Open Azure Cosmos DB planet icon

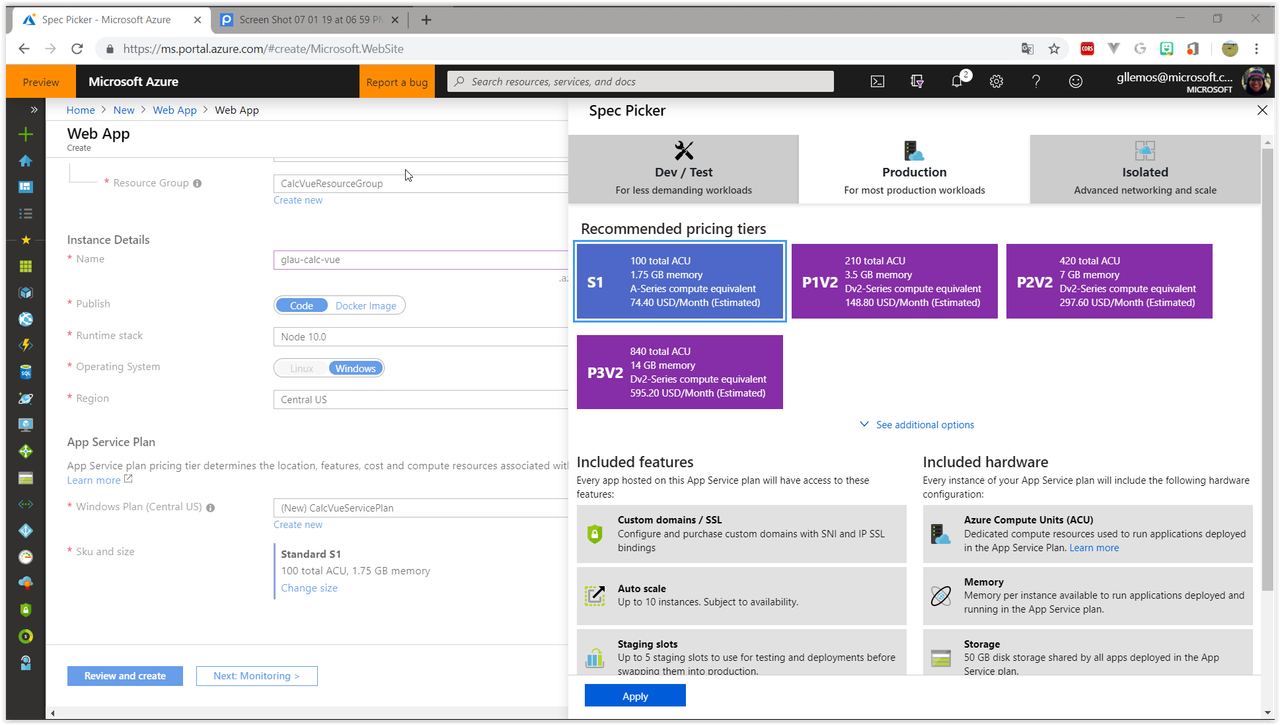click(x=26, y=398)
